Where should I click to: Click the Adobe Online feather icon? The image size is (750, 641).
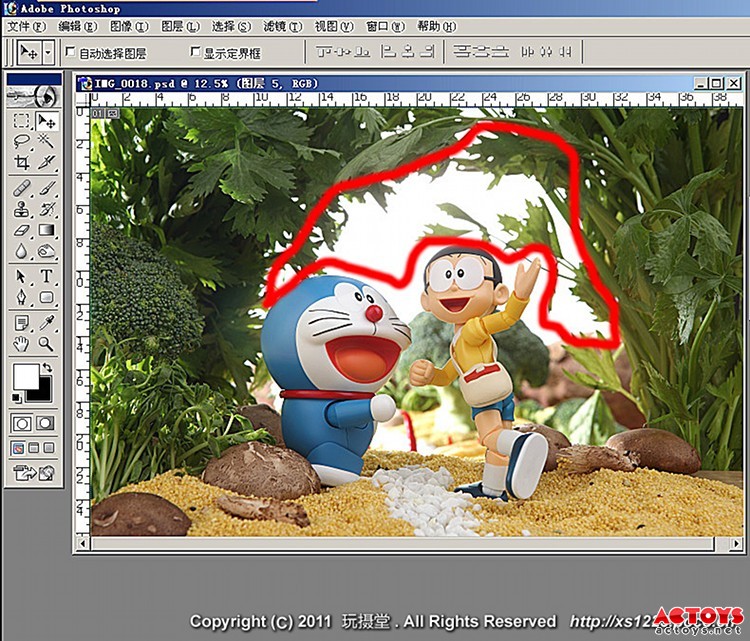(34, 97)
